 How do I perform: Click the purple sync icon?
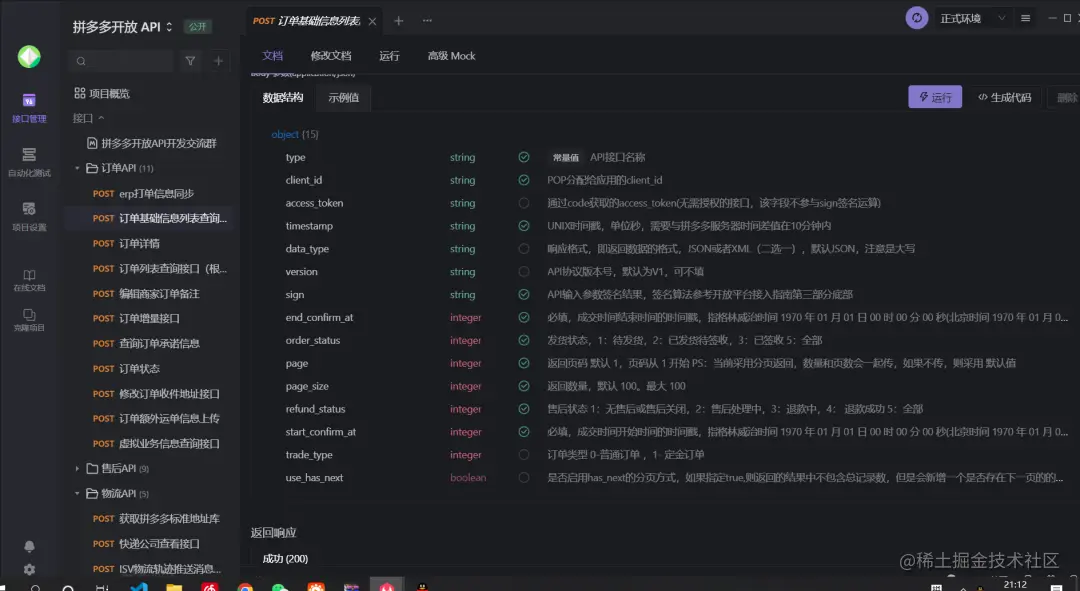917,18
